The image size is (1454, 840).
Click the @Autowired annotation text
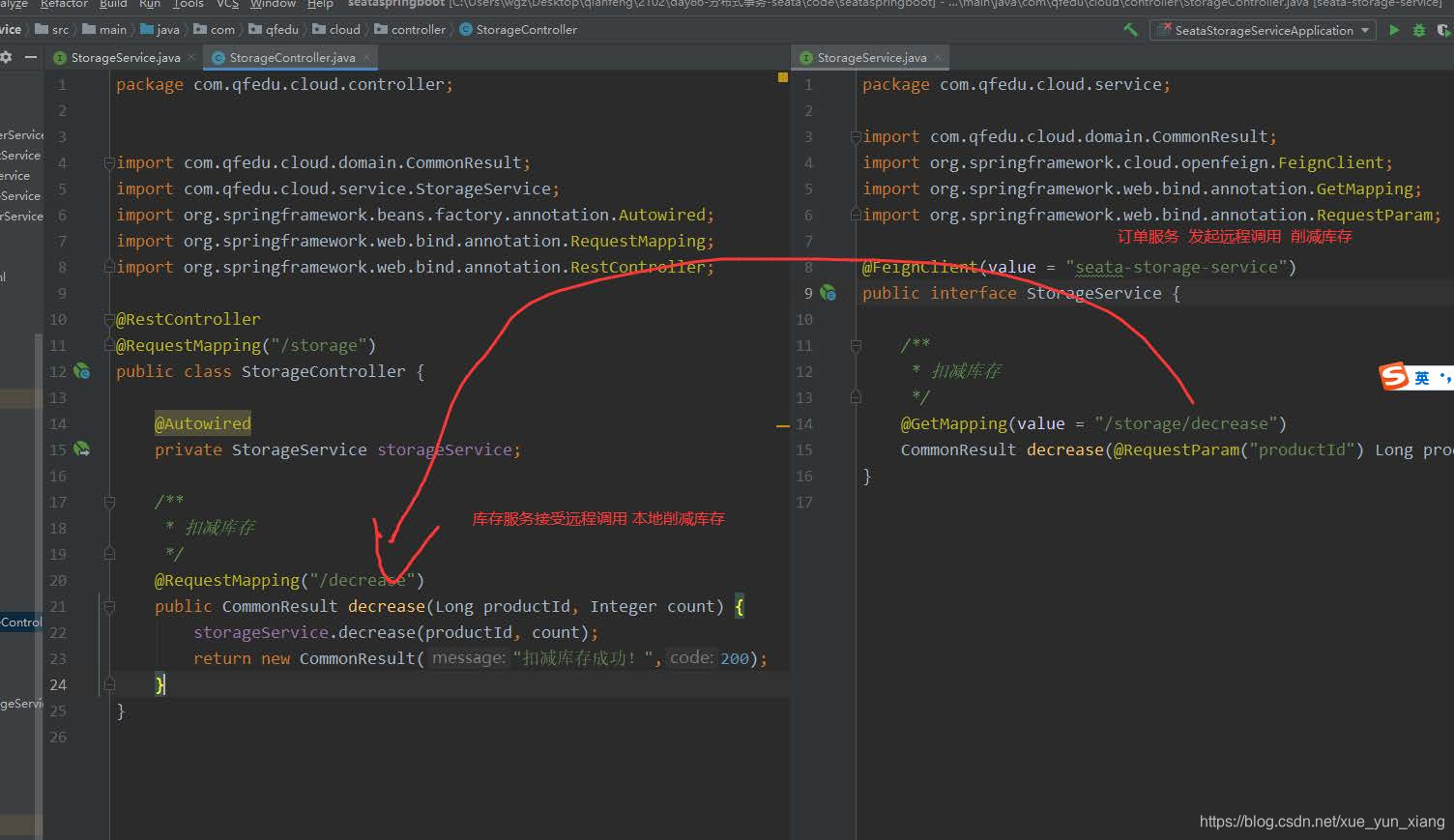tap(203, 423)
